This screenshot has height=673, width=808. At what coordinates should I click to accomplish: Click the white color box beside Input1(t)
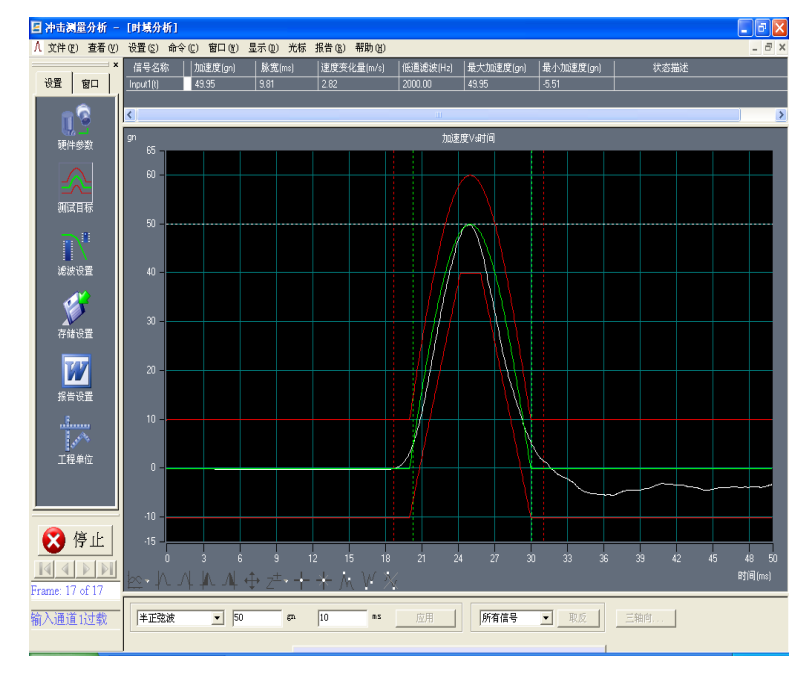pos(186,85)
